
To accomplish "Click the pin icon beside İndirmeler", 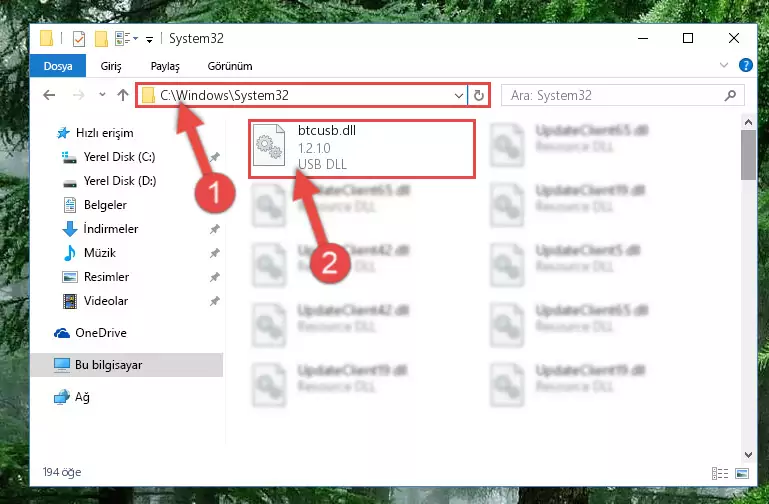I will pyautogui.click(x=214, y=229).
